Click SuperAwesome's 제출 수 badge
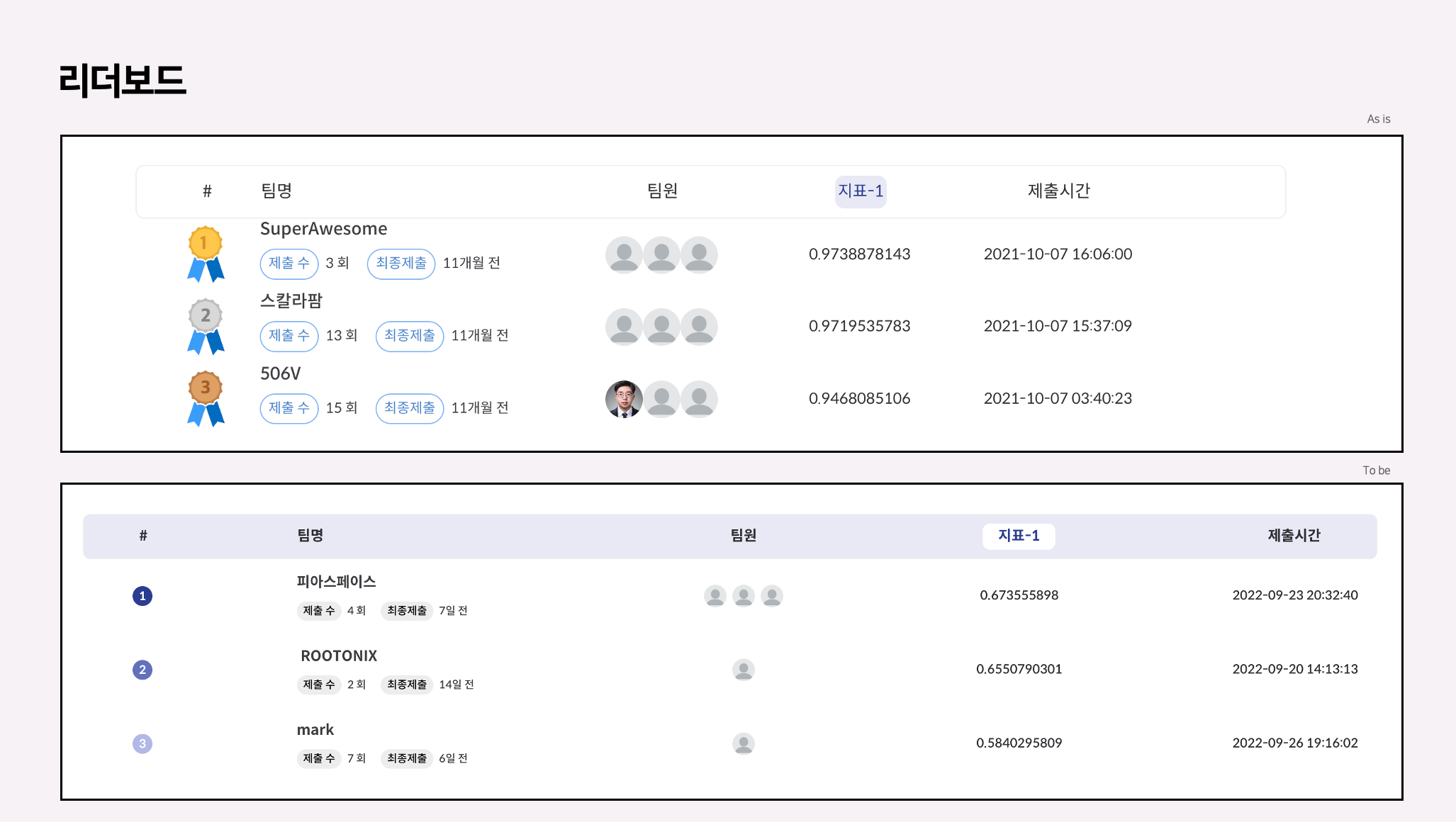 [x=289, y=264]
